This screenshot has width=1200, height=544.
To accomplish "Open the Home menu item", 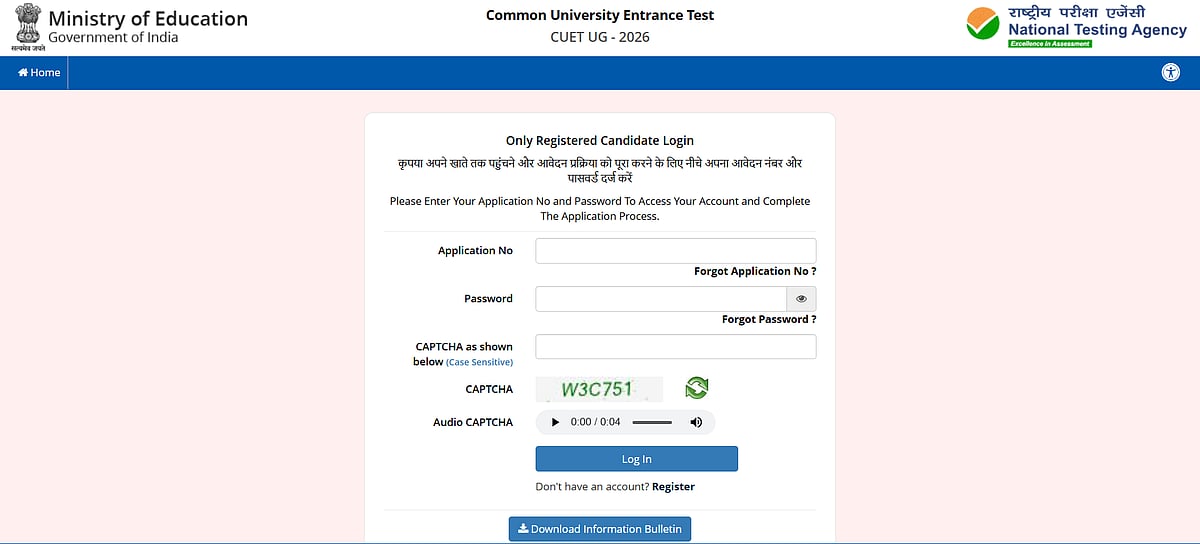I will pos(40,73).
